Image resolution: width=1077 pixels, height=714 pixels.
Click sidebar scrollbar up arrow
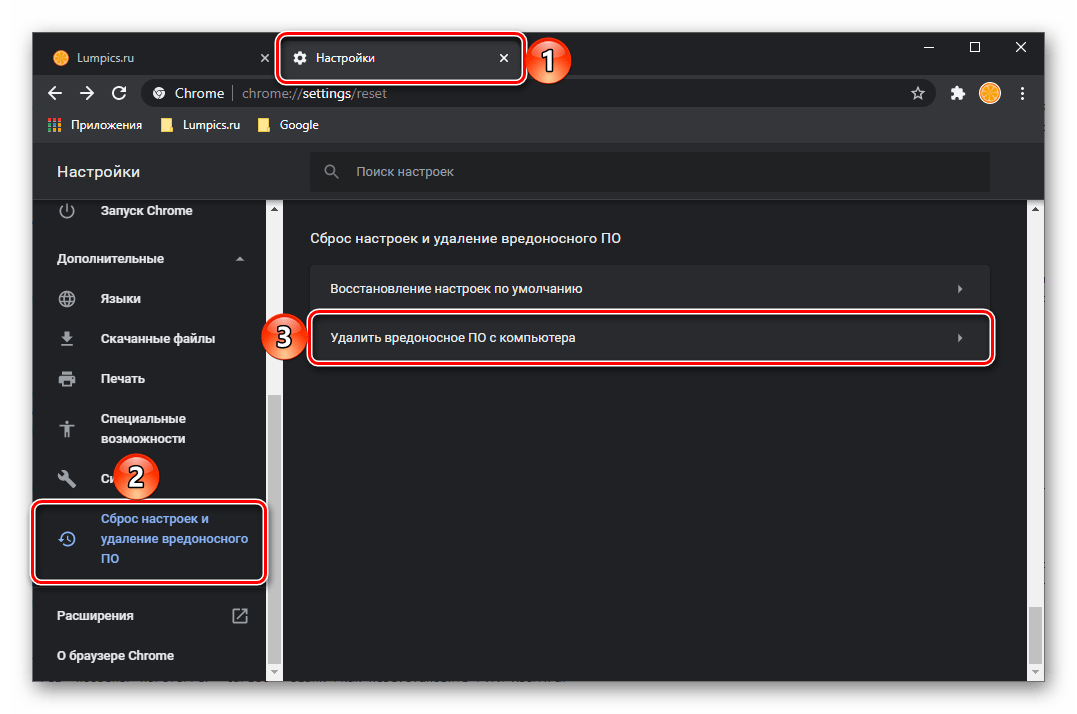click(274, 209)
